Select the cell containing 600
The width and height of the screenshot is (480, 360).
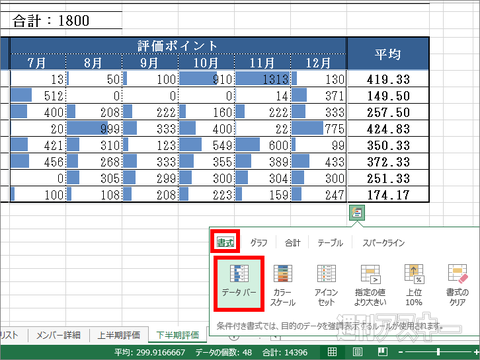263,145
